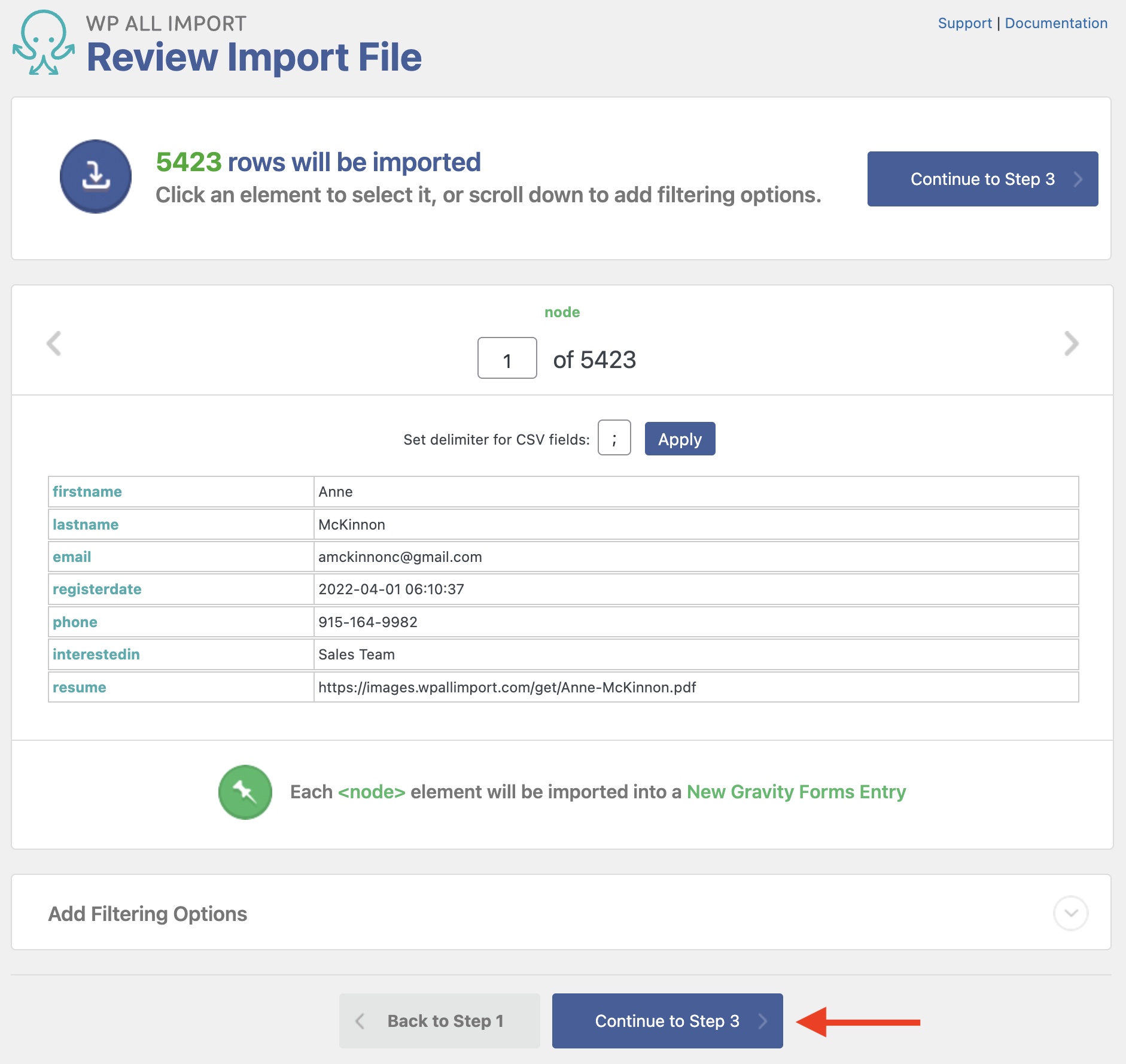Open the Support page
The width and height of the screenshot is (1126, 1064).
(964, 23)
